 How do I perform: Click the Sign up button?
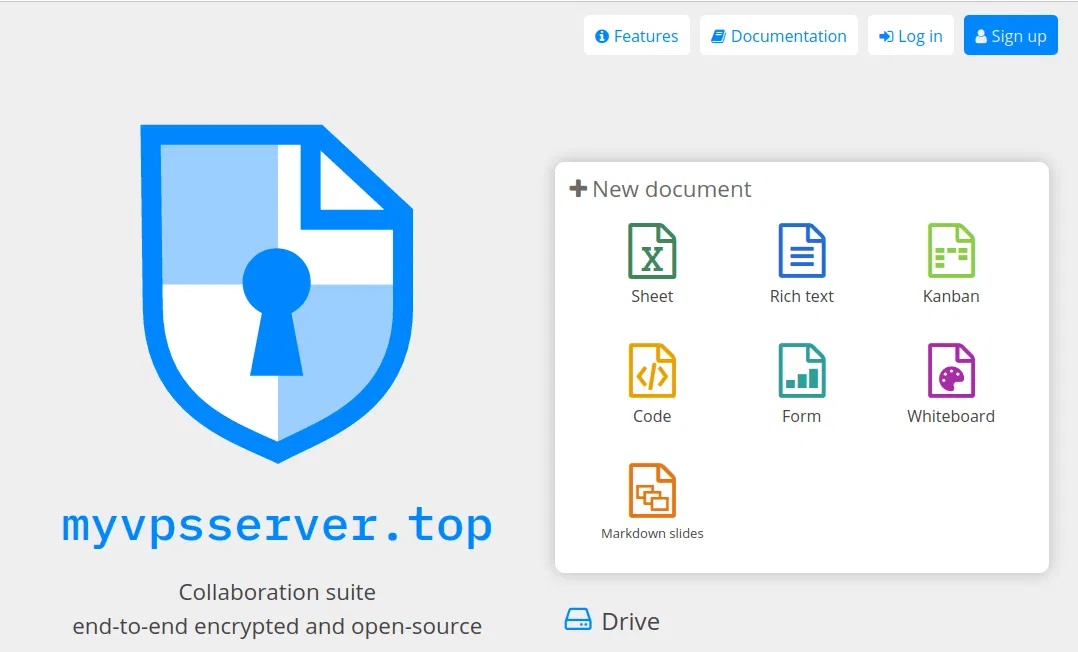tap(1011, 36)
